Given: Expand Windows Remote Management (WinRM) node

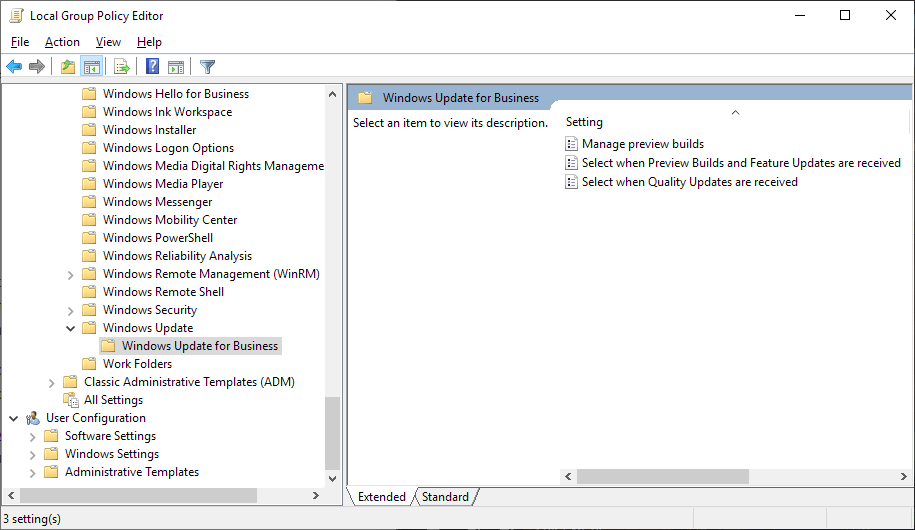Looking at the screenshot, I should tap(71, 274).
